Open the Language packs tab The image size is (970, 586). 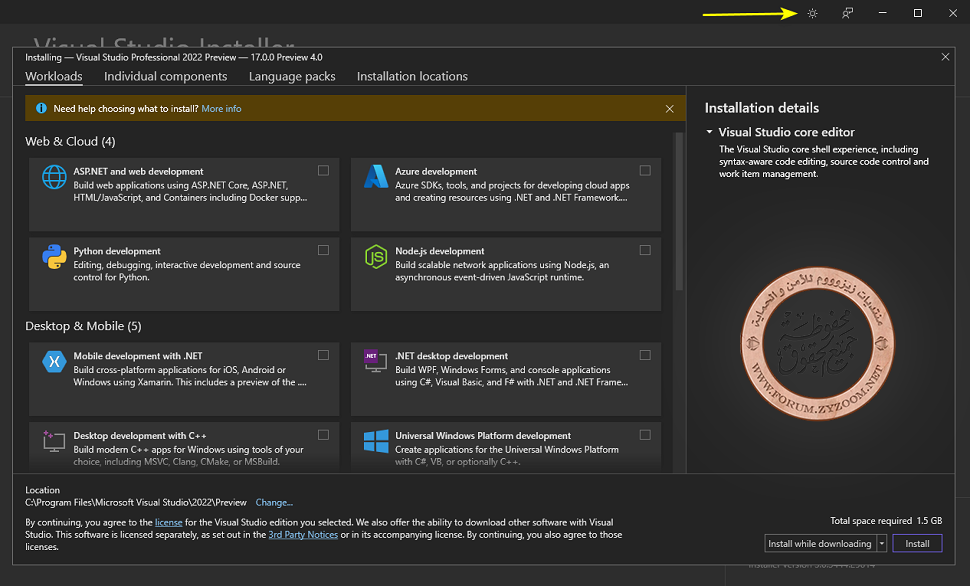pyautogui.click(x=292, y=76)
